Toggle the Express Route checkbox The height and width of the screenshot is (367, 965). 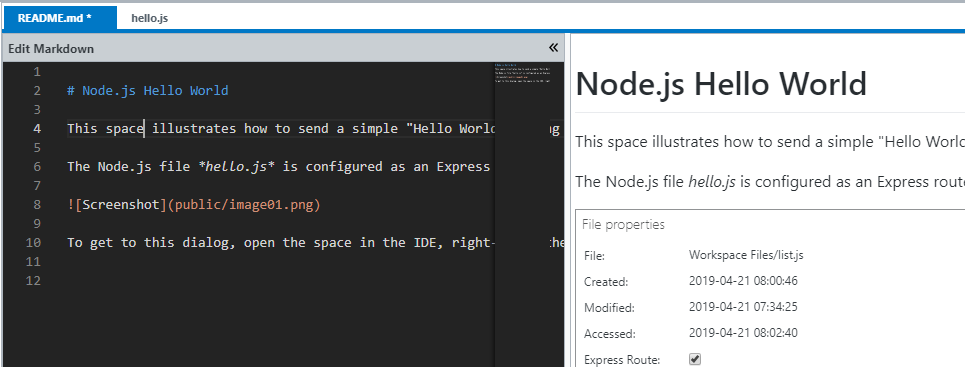tap(695, 359)
